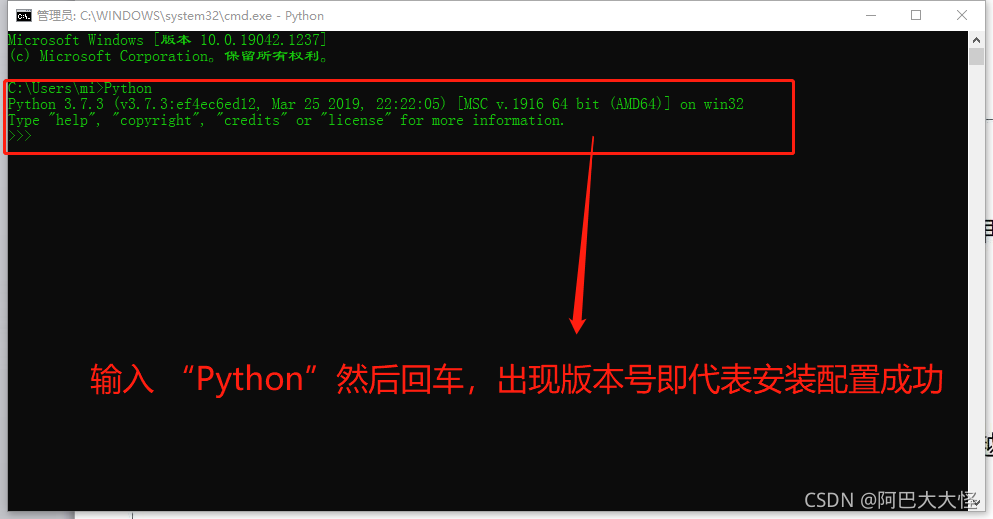Click at the >>> Python prompt
The width and height of the screenshot is (993, 519).
click(20, 136)
